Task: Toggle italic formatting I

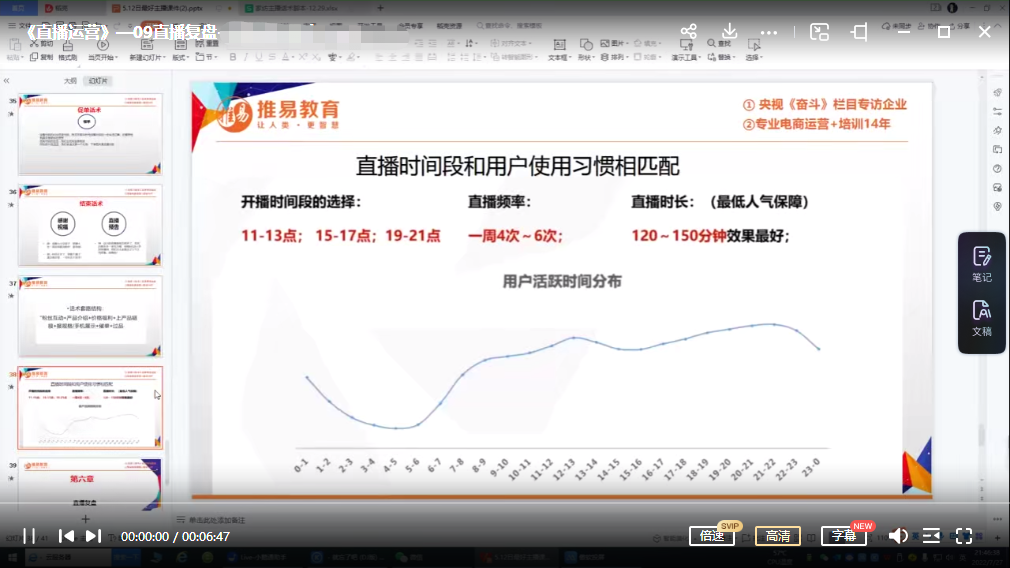Action: [x=245, y=57]
